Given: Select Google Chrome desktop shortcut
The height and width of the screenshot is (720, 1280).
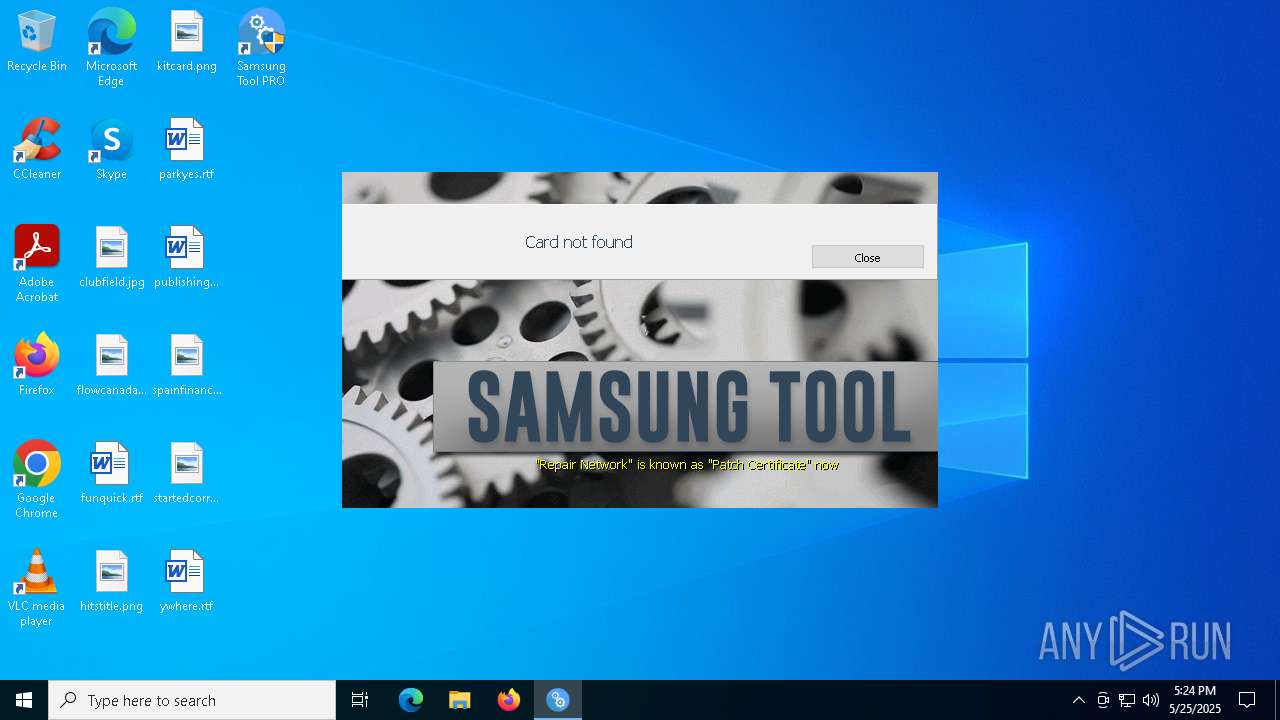Looking at the screenshot, I should pyautogui.click(x=37, y=480).
